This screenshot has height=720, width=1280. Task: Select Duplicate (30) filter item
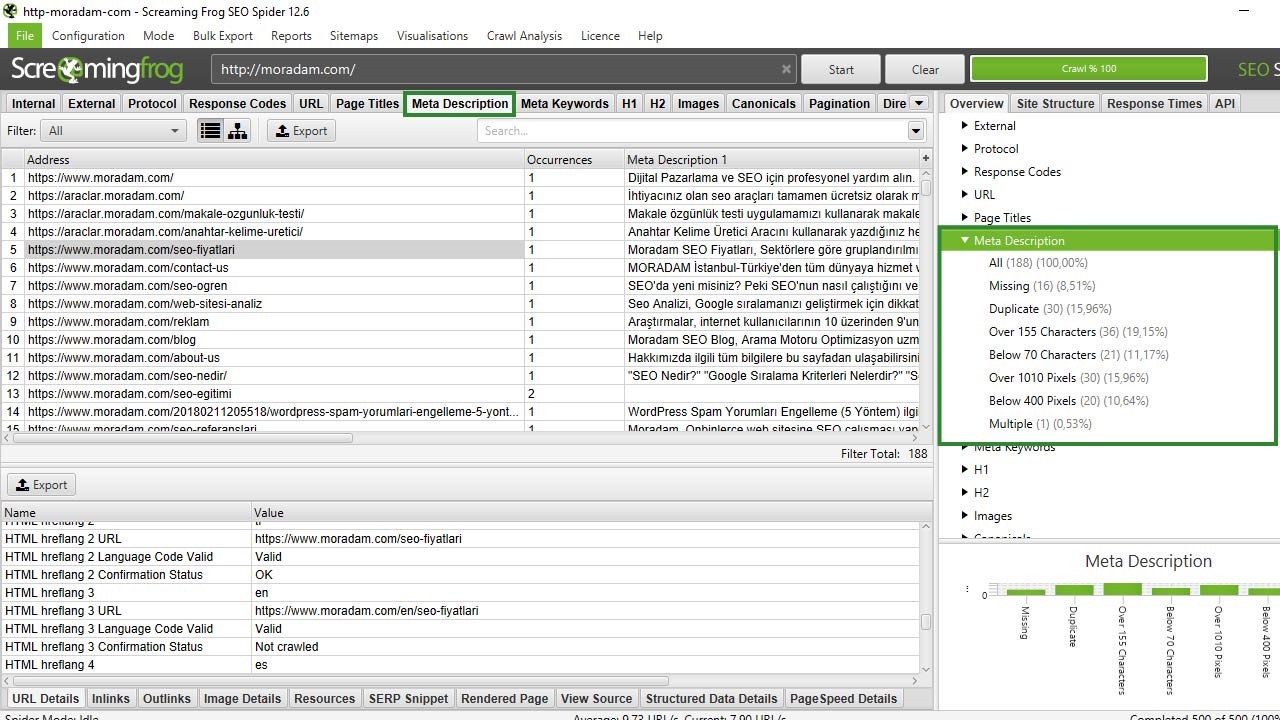pyautogui.click(x=1050, y=309)
